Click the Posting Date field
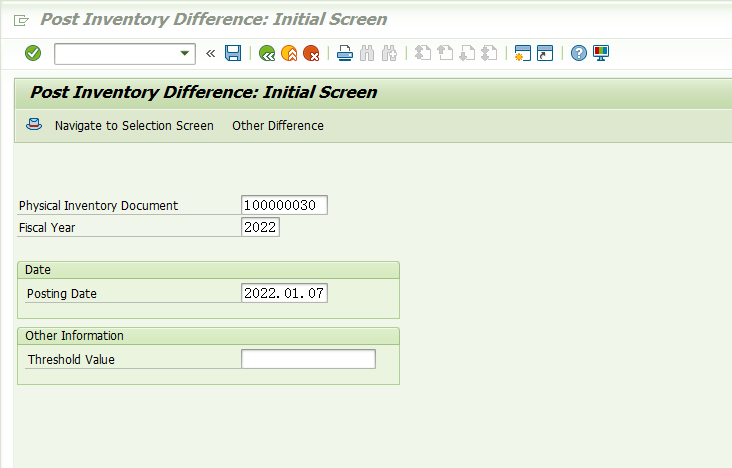The image size is (732, 468). [284, 293]
